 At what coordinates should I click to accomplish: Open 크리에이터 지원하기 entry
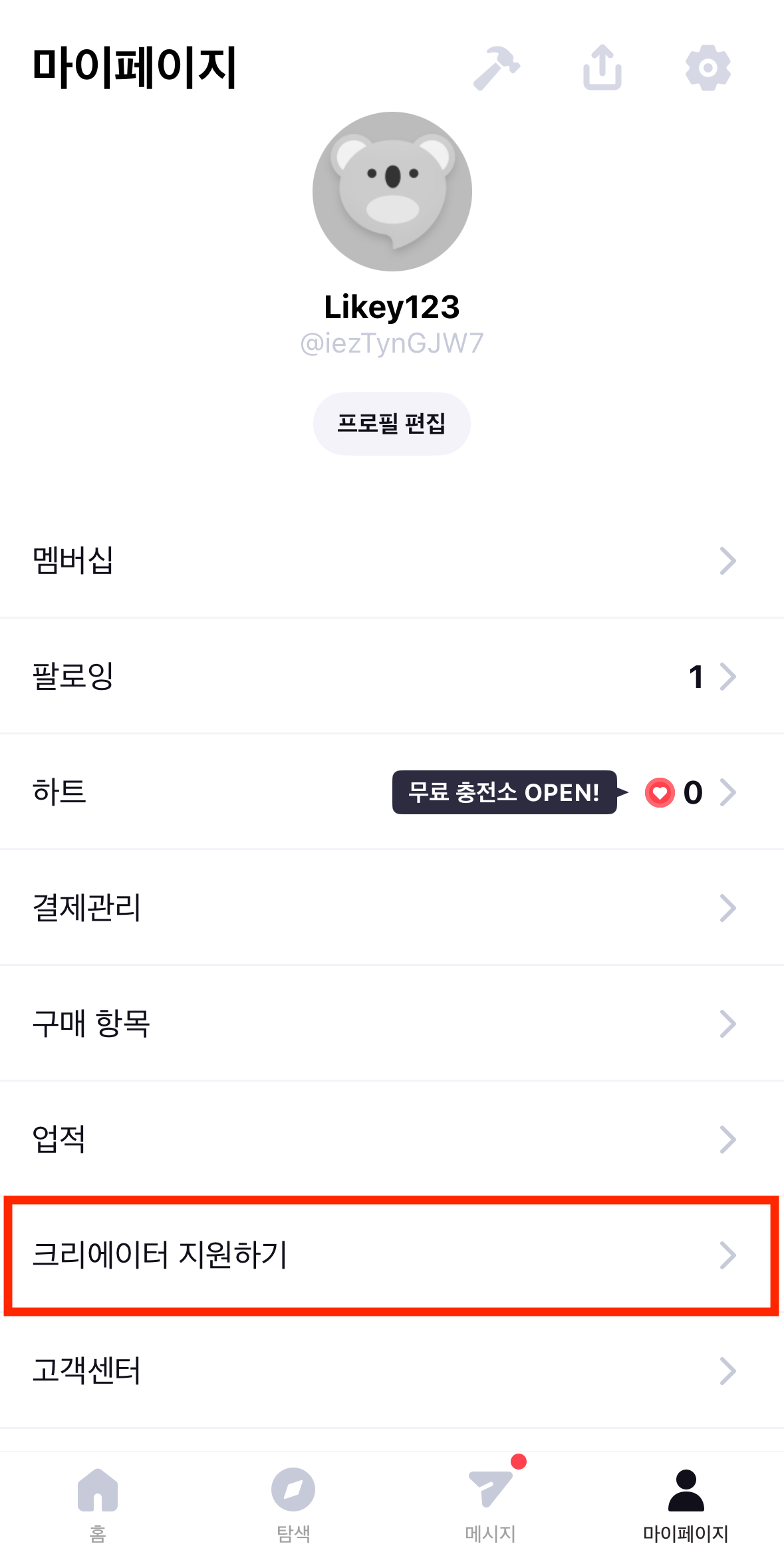(x=392, y=1255)
